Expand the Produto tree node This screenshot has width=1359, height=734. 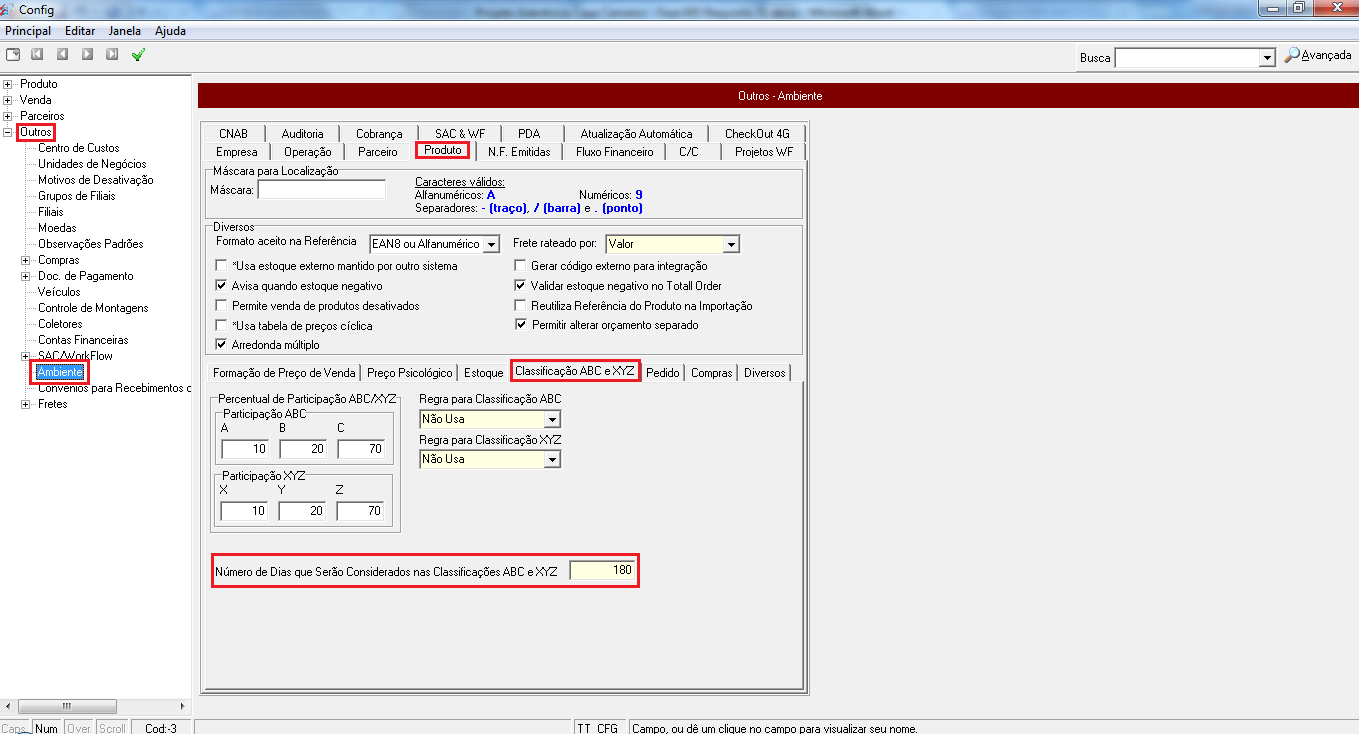[x=8, y=84]
